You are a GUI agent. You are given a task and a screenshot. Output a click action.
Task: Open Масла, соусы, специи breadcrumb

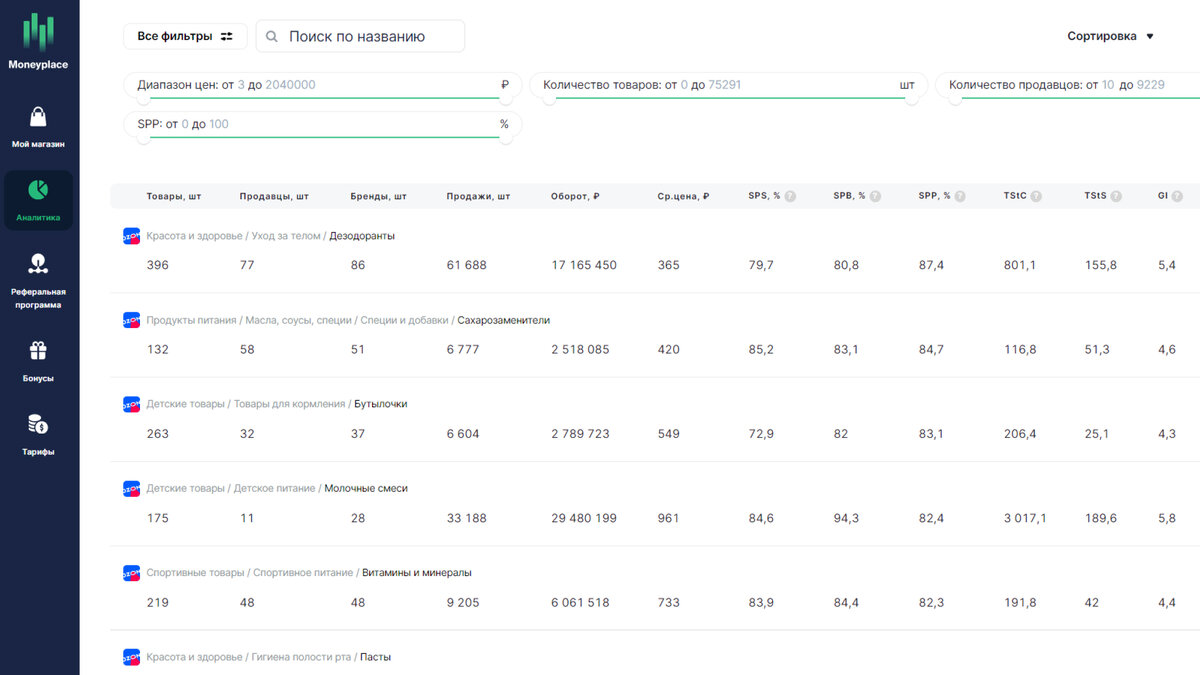tap(299, 320)
